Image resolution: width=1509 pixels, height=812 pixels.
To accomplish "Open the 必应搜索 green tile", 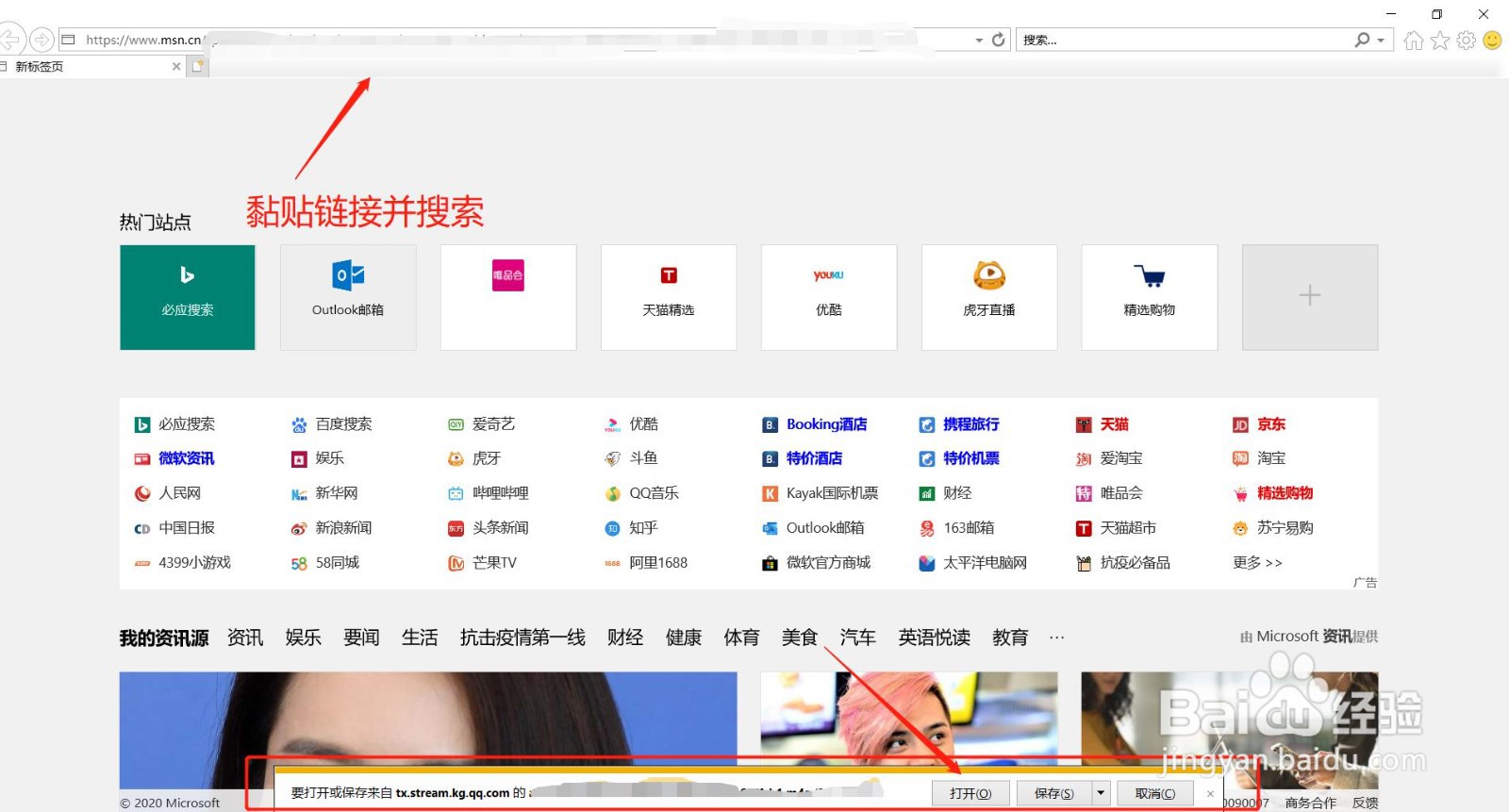I will [x=188, y=297].
